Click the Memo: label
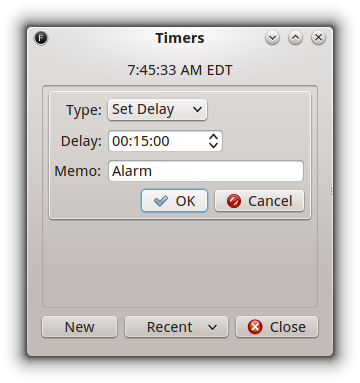This screenshot has width=360, height=383. (78, 171)
